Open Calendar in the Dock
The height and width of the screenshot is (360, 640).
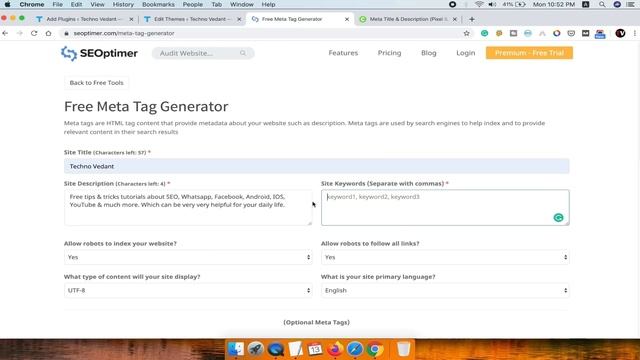[x=315, y=349]
